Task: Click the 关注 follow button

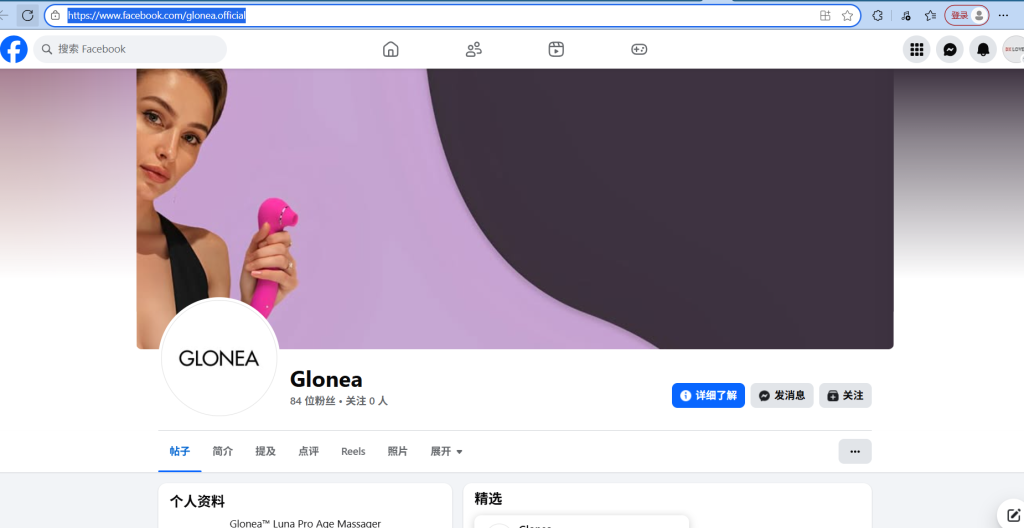Action: 845,395
